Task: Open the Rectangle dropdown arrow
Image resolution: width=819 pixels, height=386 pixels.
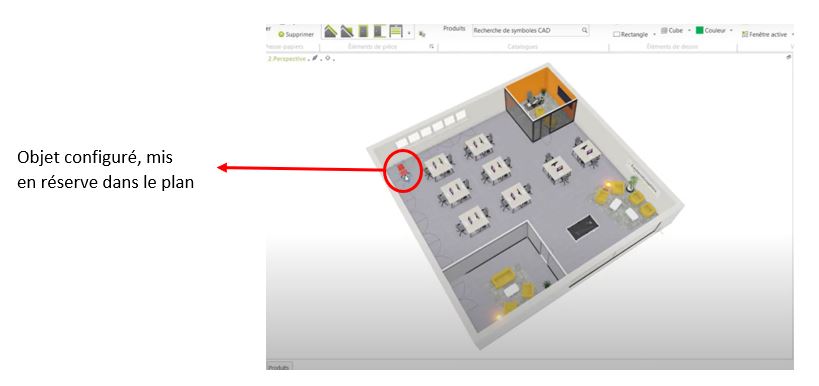Action: click(x=654, y=34)
